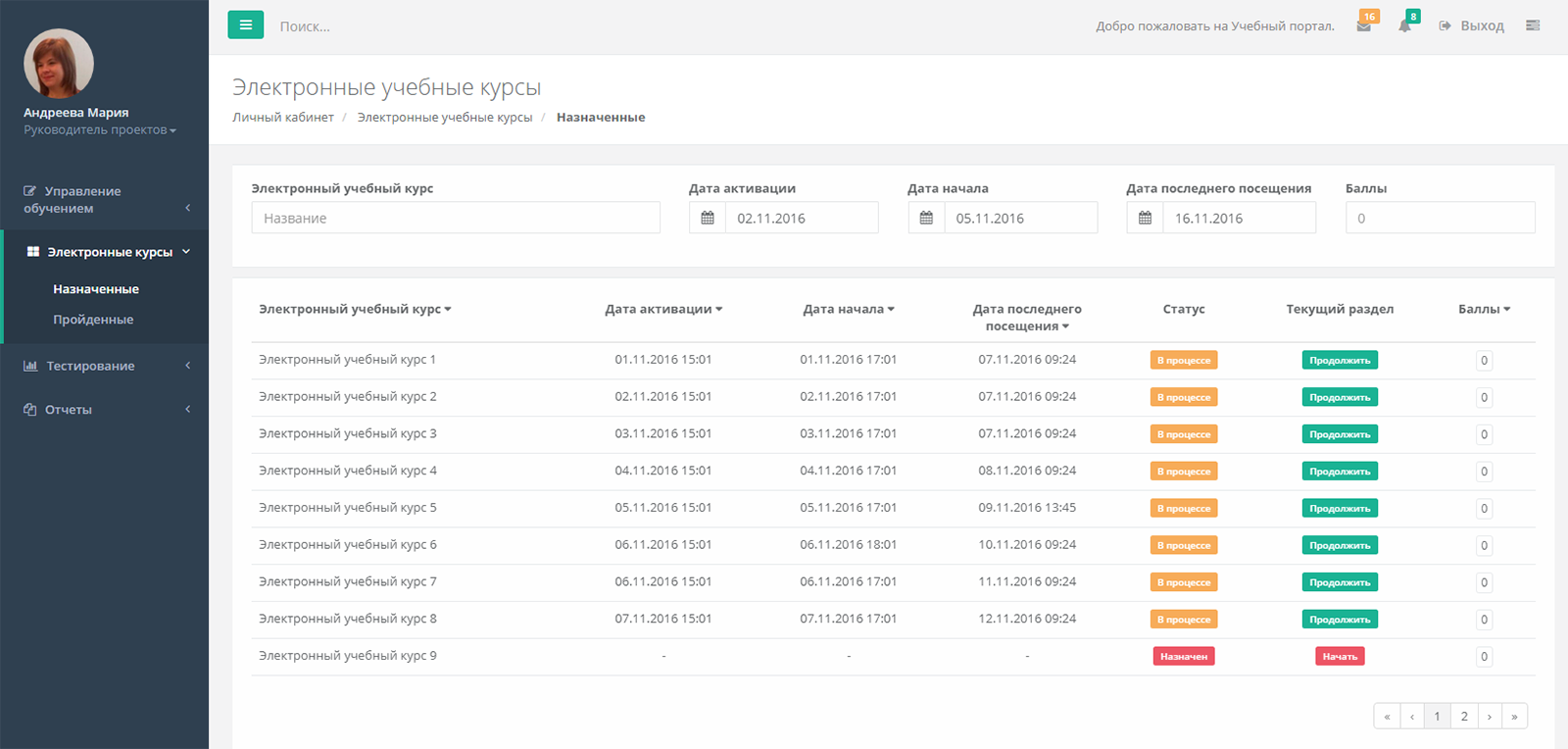Open the Руководитель проектов user dropdown
The image size is (1568, 749).
[100, 129]
